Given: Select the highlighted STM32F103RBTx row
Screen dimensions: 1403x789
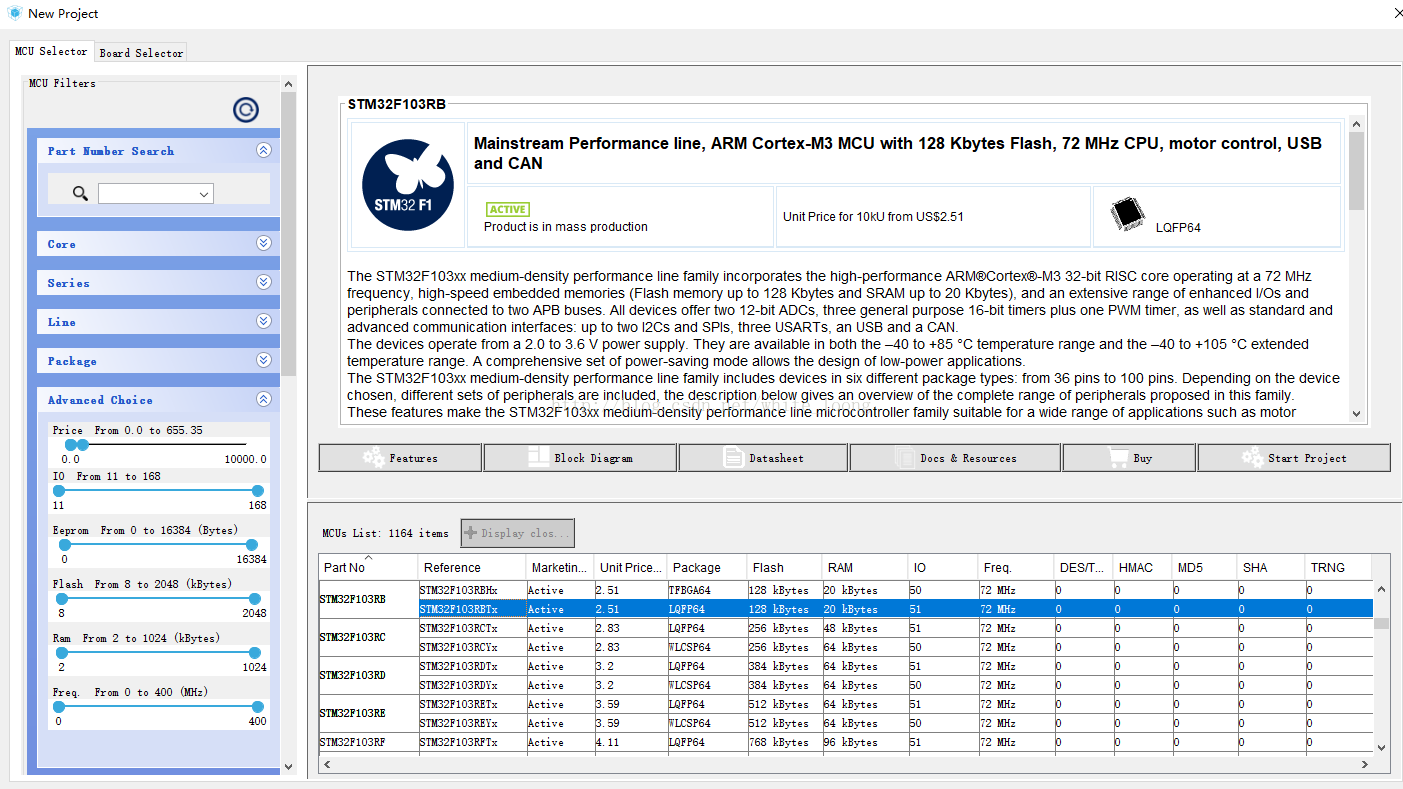Looking at the screenshot, I should 895,609.
